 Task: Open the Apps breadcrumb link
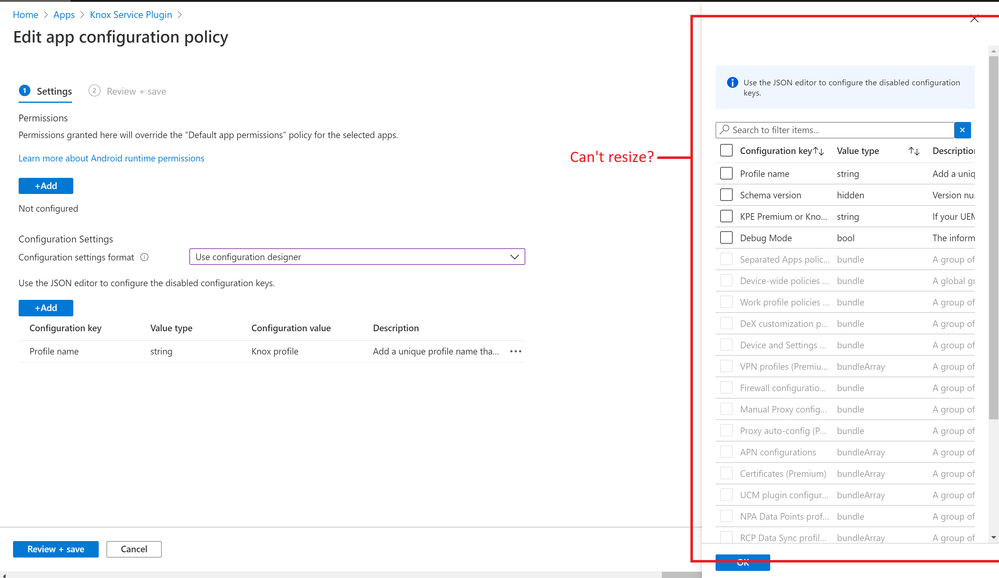pyautogui.click(x=64, y=15)
